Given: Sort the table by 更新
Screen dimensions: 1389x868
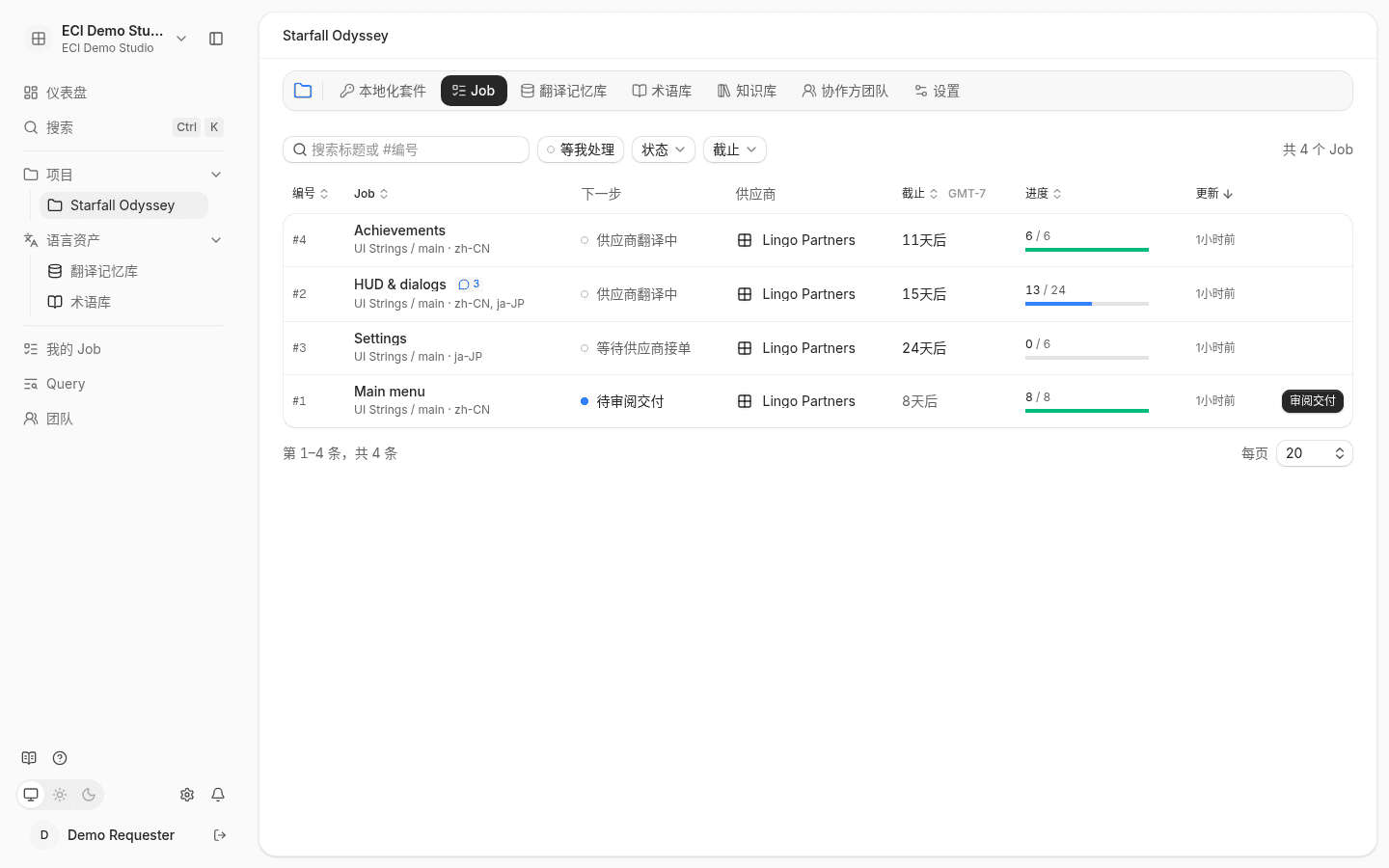Looking at the screenshot, I should point(1214,194).
